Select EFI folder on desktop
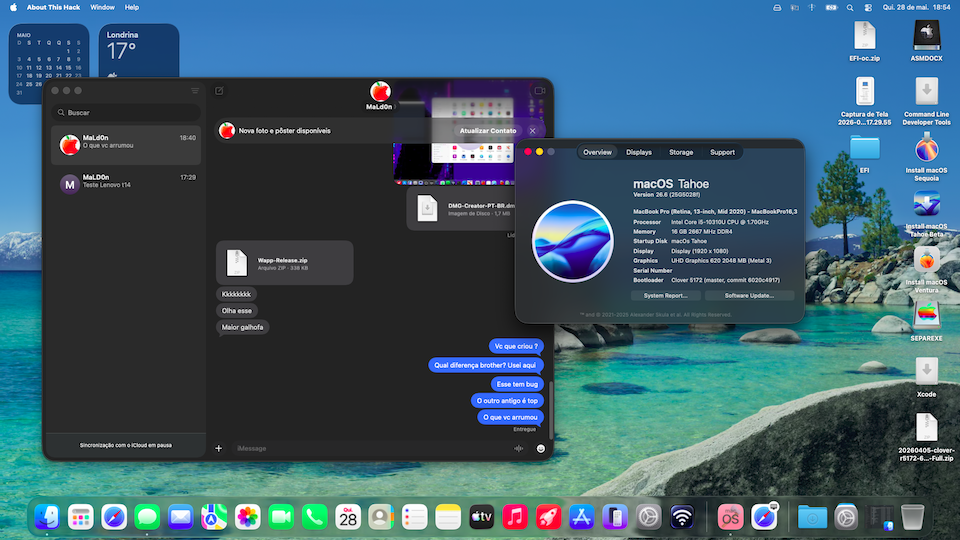 pyautogui.click(x=864, y=154)
